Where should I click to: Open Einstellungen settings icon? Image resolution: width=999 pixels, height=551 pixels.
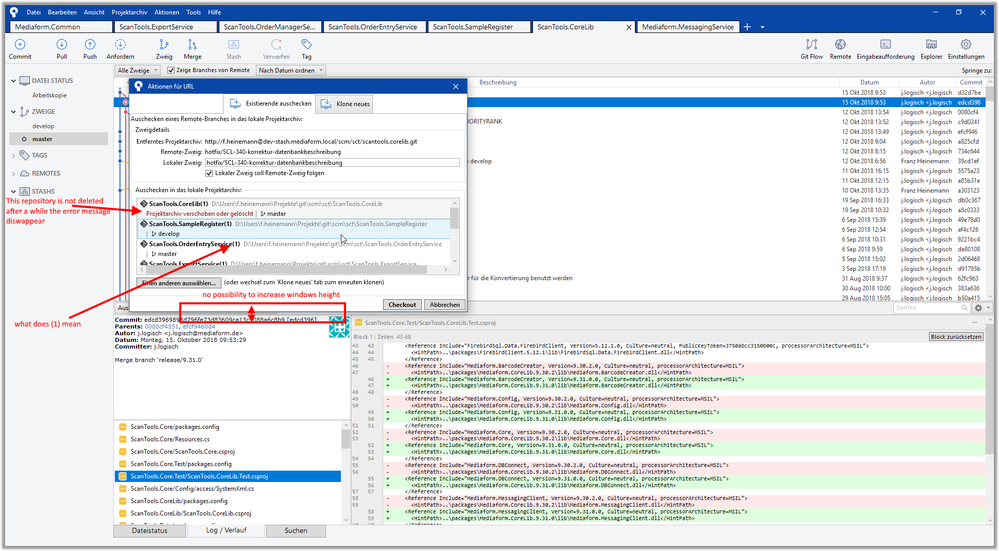[x=966, y=45]
